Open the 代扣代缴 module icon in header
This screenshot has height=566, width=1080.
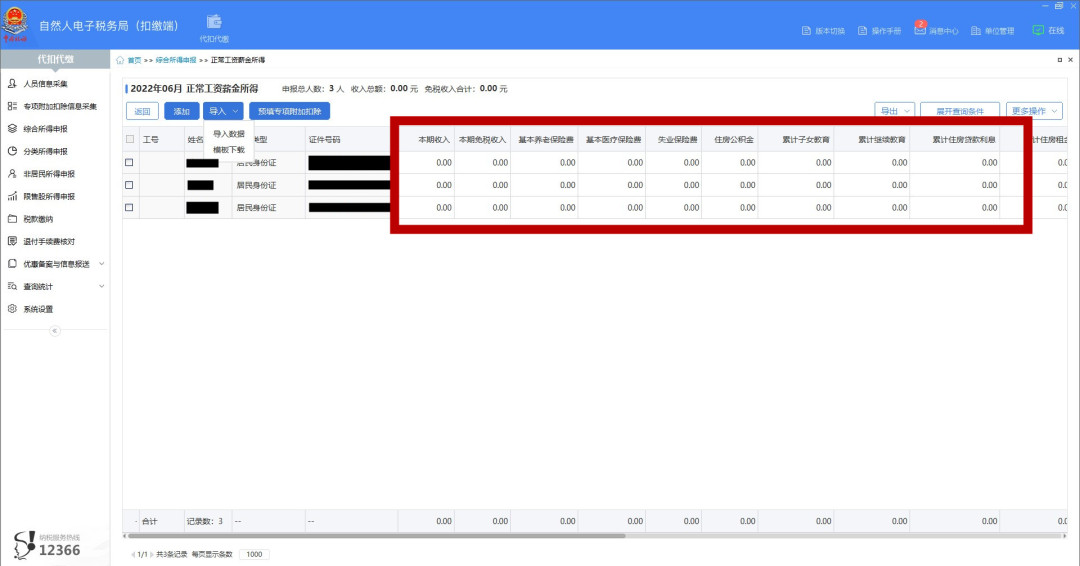(x=213, y=22)
